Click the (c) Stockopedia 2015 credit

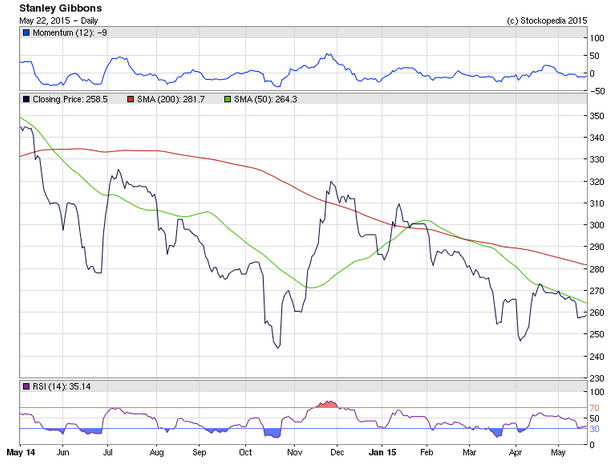546,21
